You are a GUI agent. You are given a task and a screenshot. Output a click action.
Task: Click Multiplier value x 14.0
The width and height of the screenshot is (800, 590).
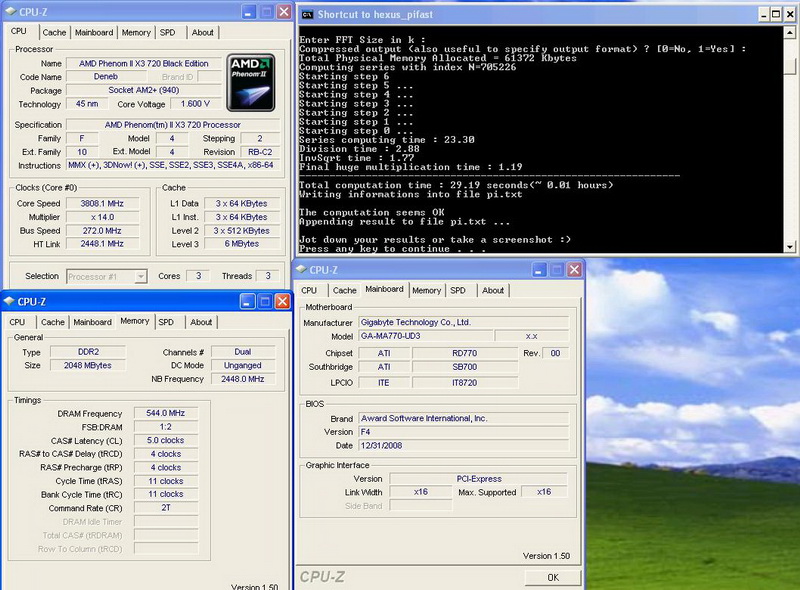(102, 217)
